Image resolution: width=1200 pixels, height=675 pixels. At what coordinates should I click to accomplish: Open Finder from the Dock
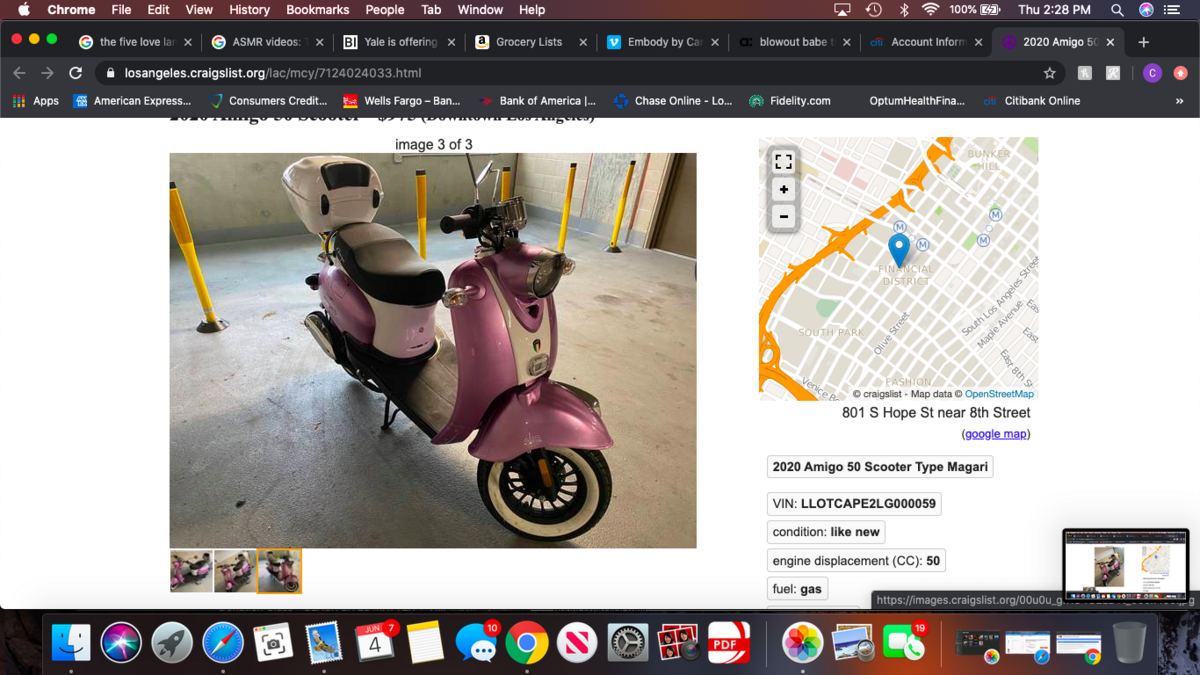click(x=71, y=643)
